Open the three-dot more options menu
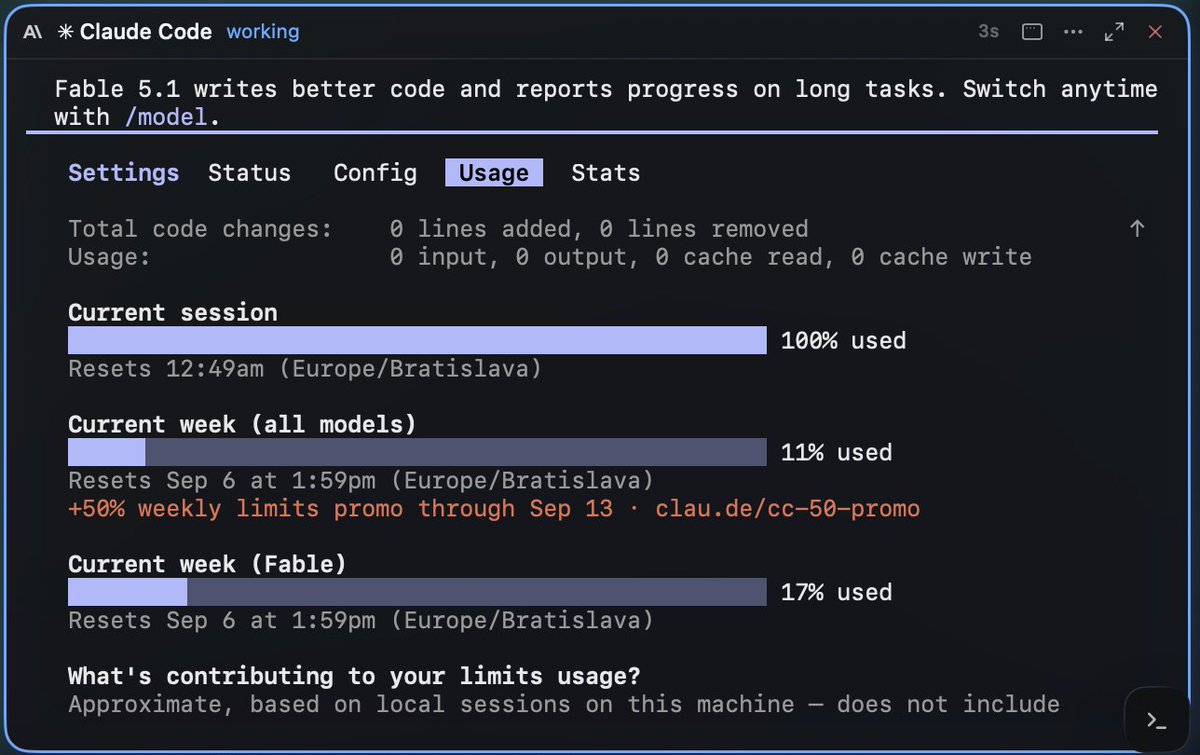Image resolution: width=1200 pixels, height=755 pixels. click(x=1073, y=32)
